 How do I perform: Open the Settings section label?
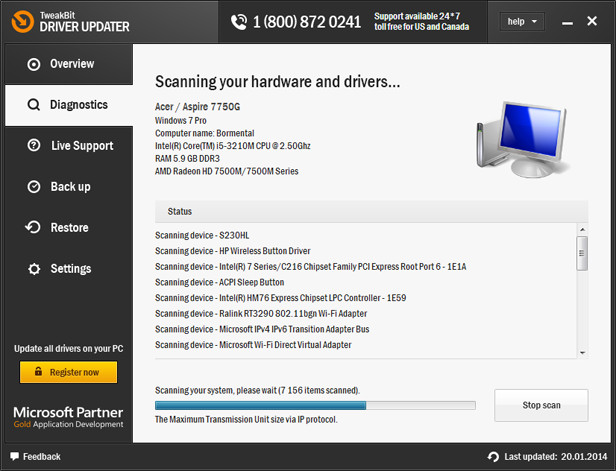(71, 269)
